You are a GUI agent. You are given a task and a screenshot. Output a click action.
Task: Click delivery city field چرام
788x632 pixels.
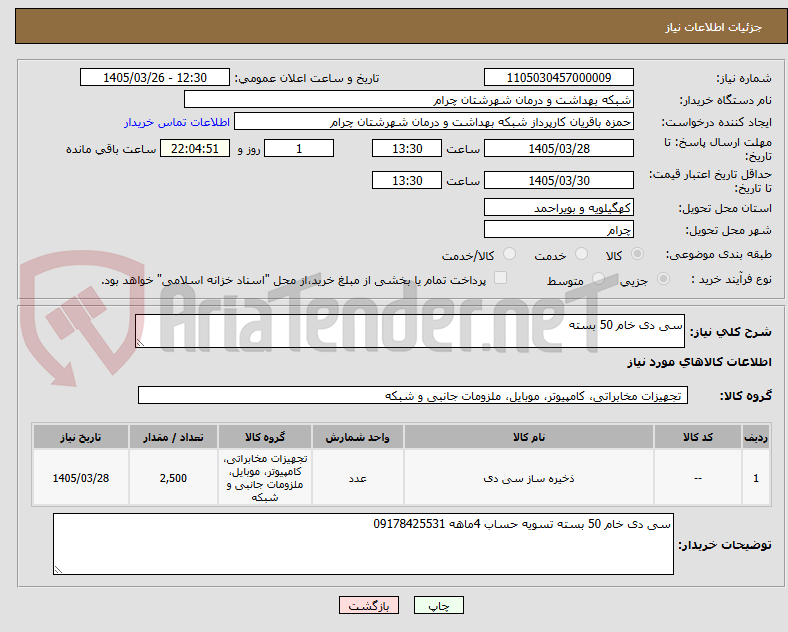(x=558, y=230)
